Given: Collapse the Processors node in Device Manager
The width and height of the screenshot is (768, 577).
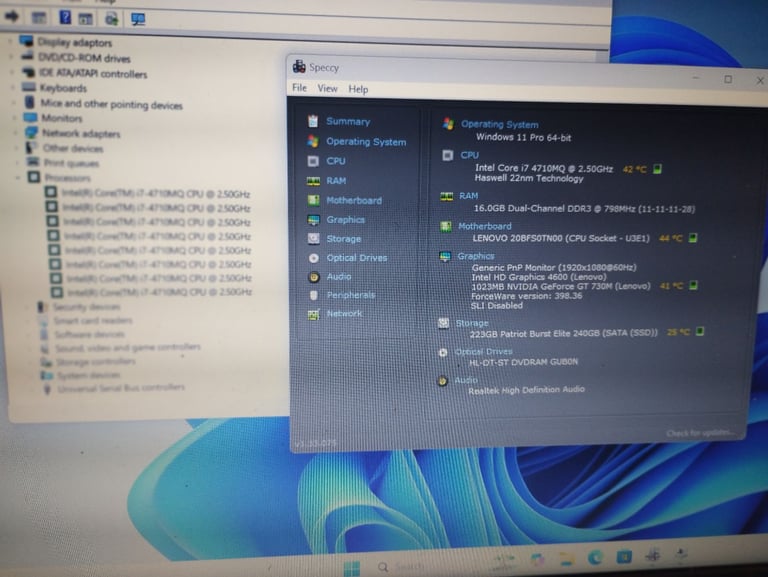Looking at the screenshot, I should click(x=18, y=177).
